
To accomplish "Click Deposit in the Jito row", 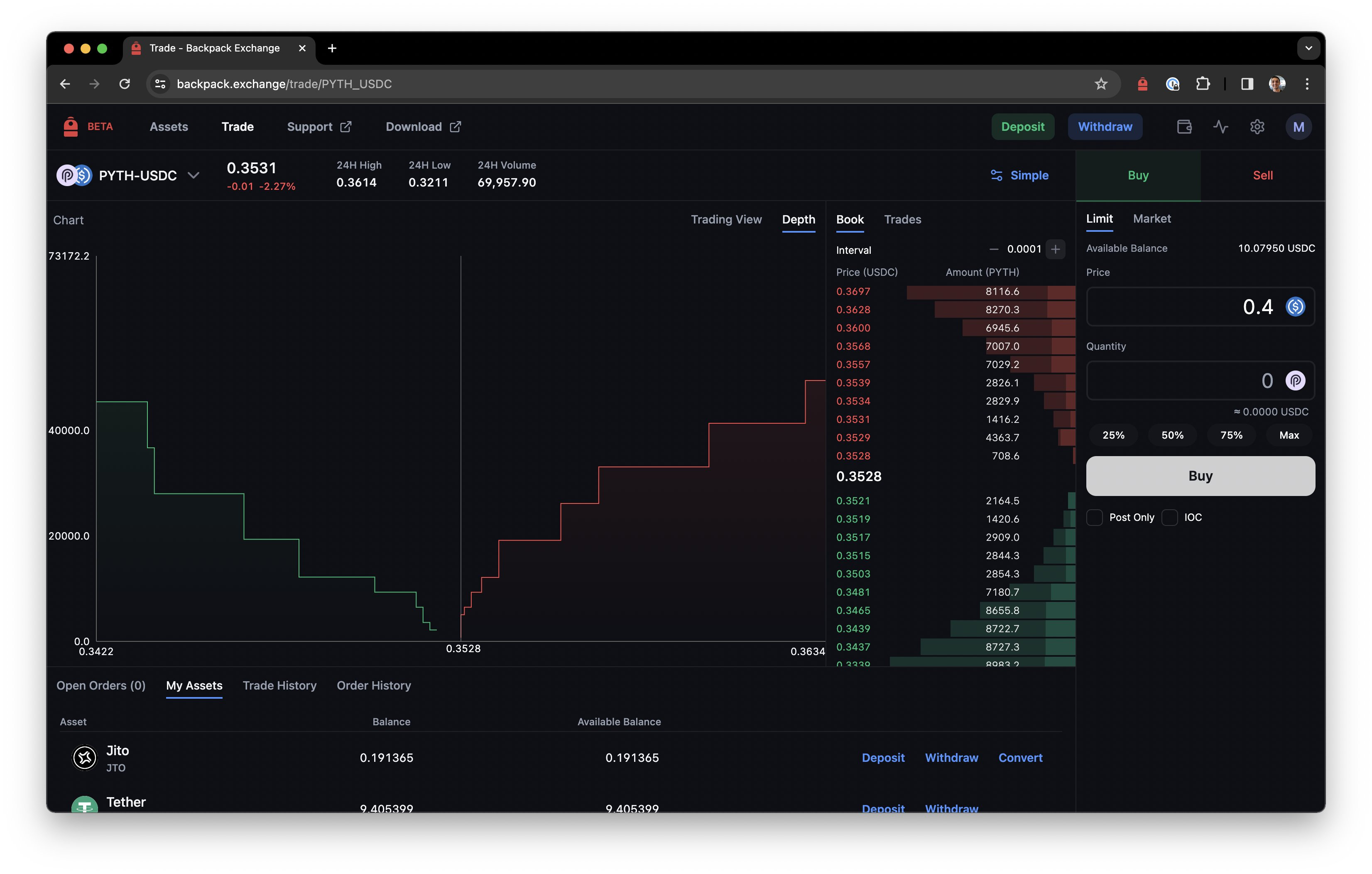I will coord(882,757).
